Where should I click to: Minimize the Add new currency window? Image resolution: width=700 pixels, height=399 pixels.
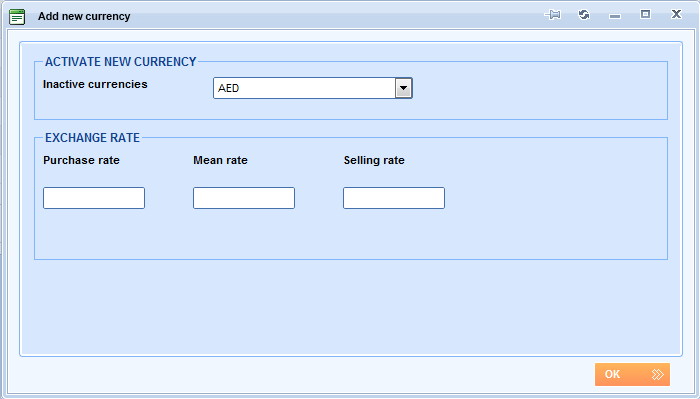point(615,17)
